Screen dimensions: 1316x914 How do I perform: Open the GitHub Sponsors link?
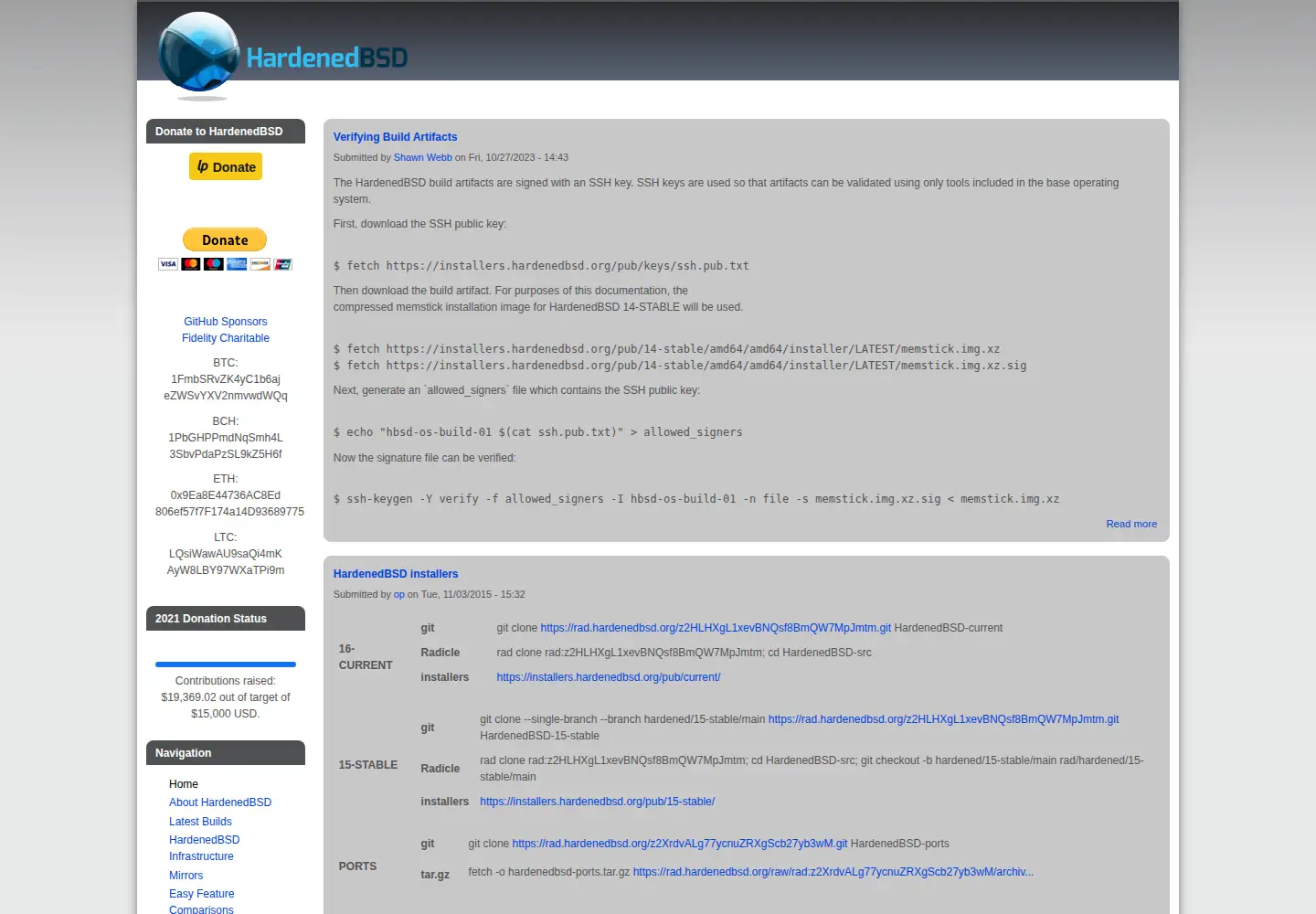click(x=226, y=322)
